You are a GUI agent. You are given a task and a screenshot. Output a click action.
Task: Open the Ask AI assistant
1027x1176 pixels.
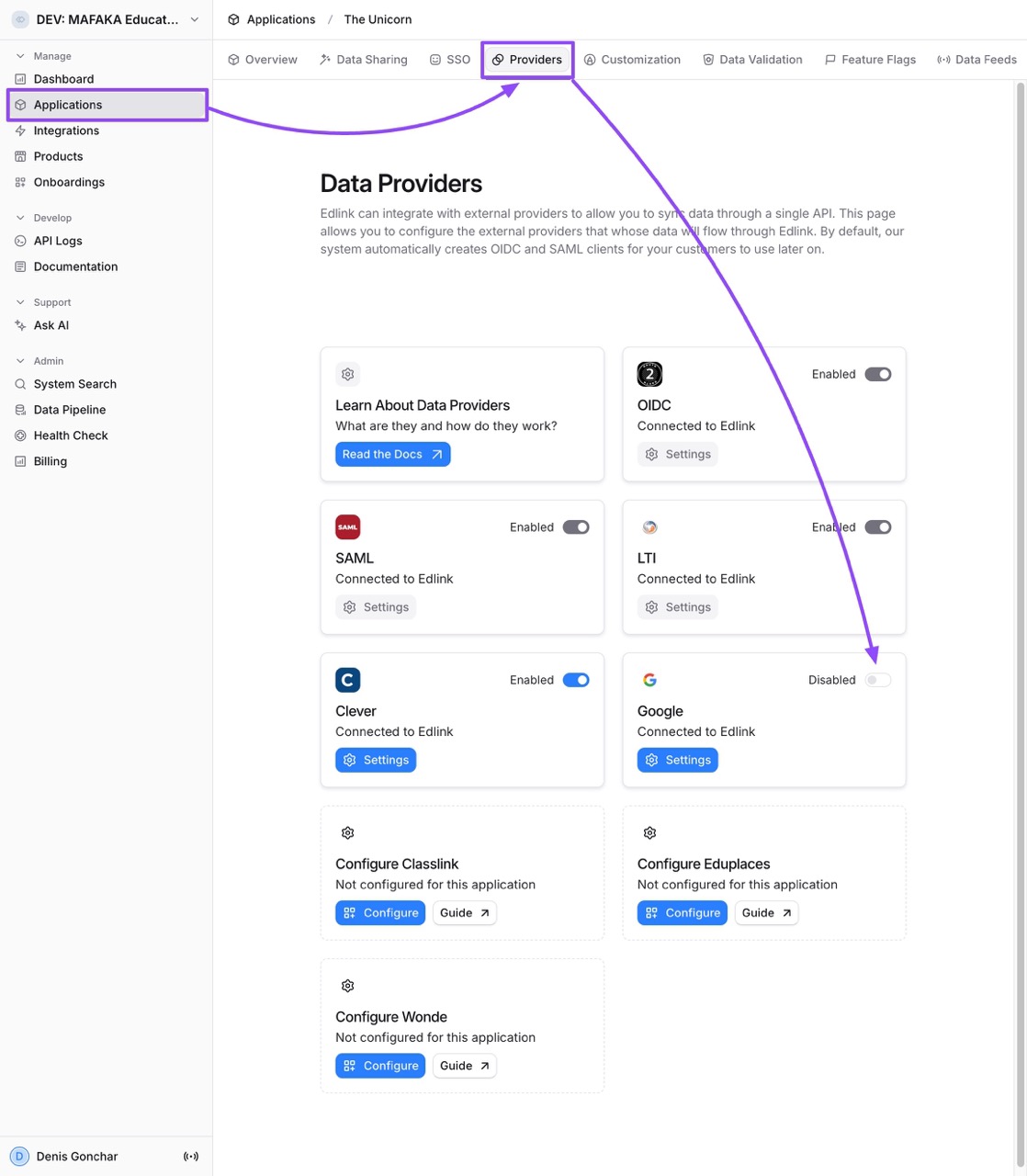51,325
